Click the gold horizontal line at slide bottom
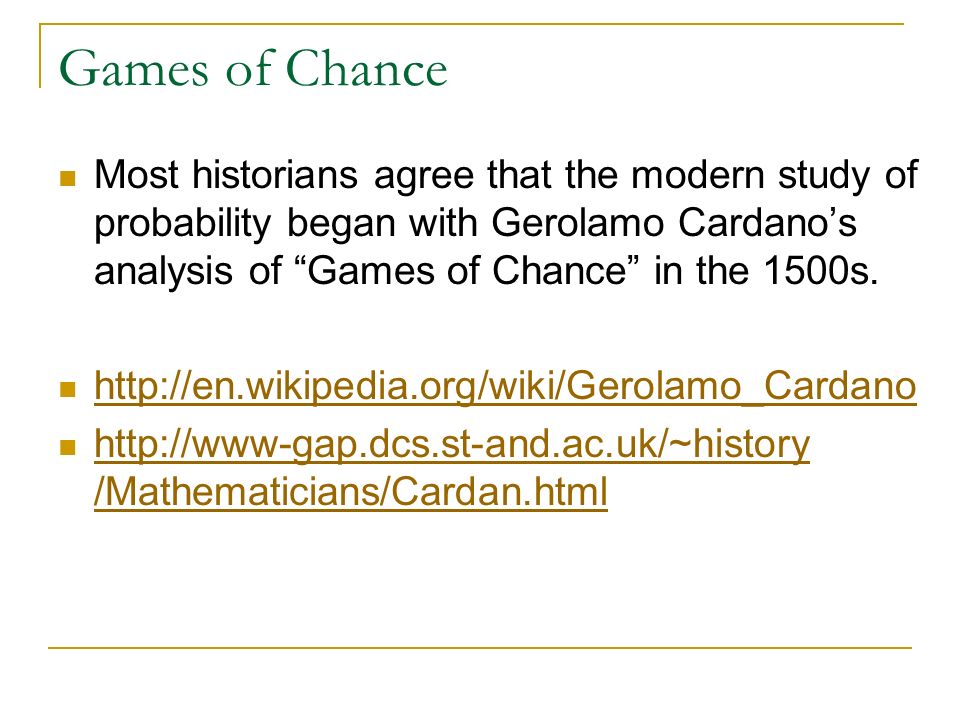 [x=480, y=647]
